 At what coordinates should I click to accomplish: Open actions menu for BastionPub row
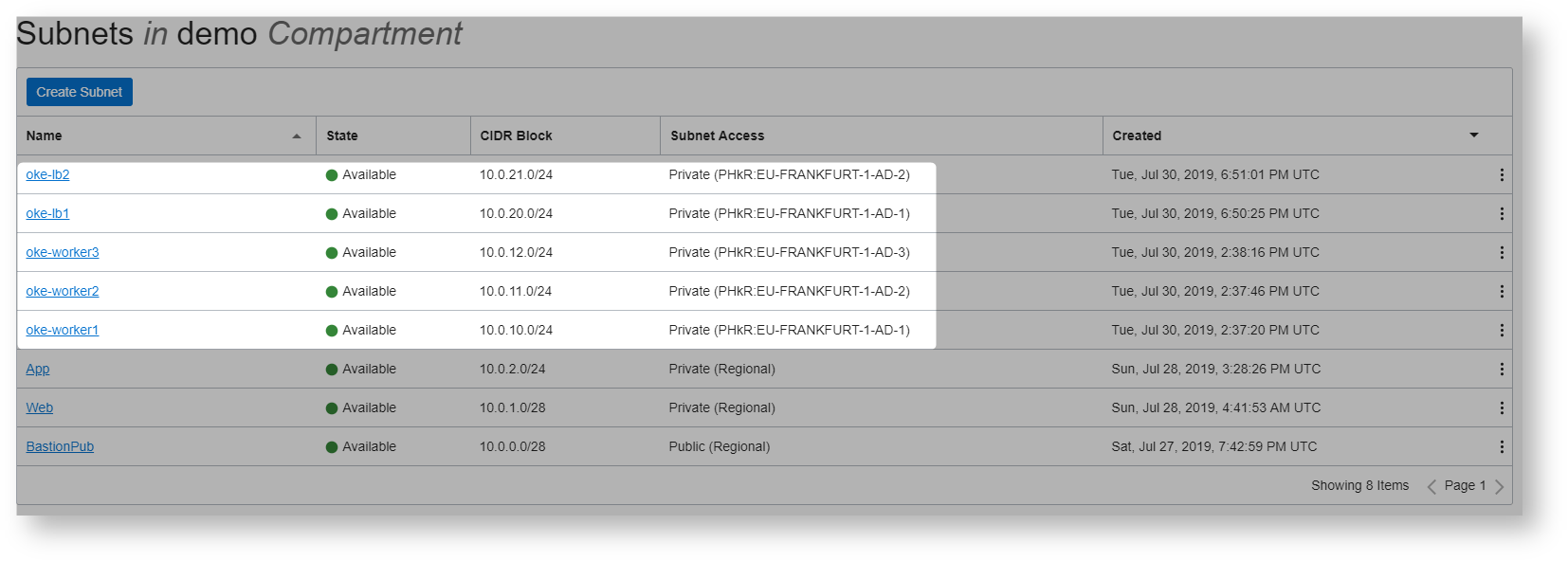(x=1501, y=447)
